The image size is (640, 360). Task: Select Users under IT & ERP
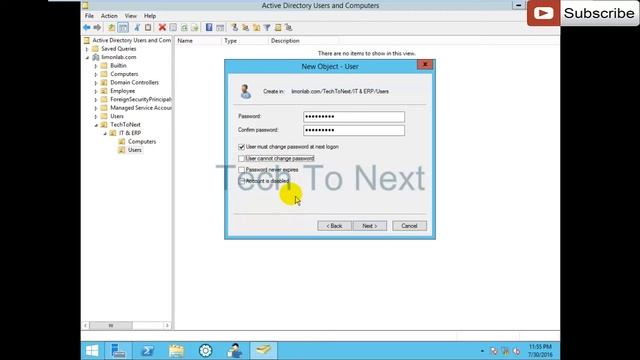[135, 150]
